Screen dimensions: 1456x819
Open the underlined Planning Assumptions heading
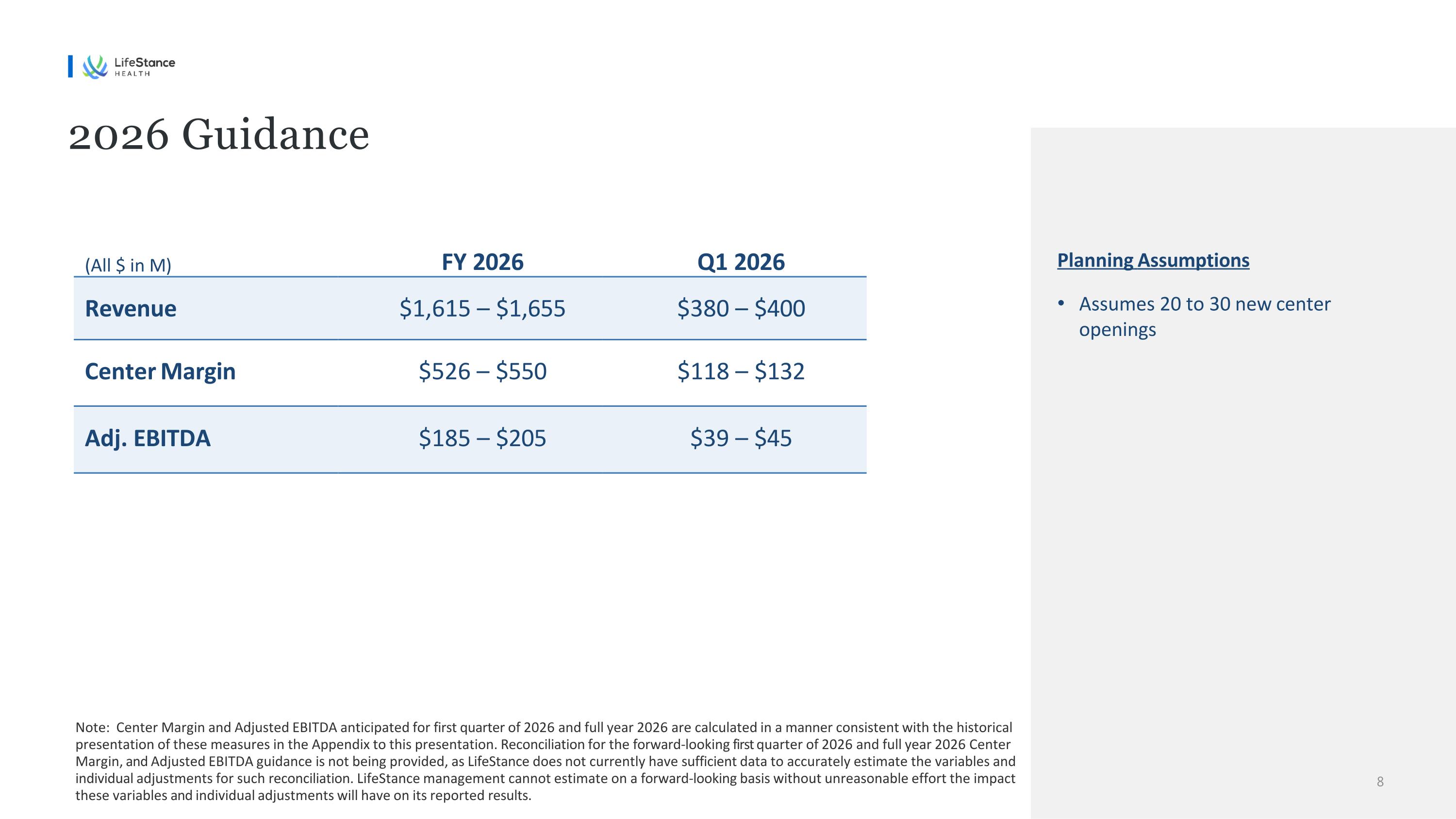pyautogui.click(x=1153, y=260)
